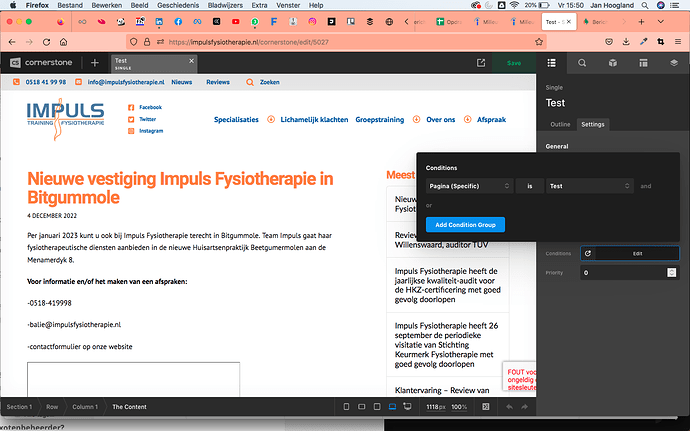The width and height of the screenshot is (690, 431).
Task: Select the laptop preview size (highlighted)
Action: [x=392, y=407]
